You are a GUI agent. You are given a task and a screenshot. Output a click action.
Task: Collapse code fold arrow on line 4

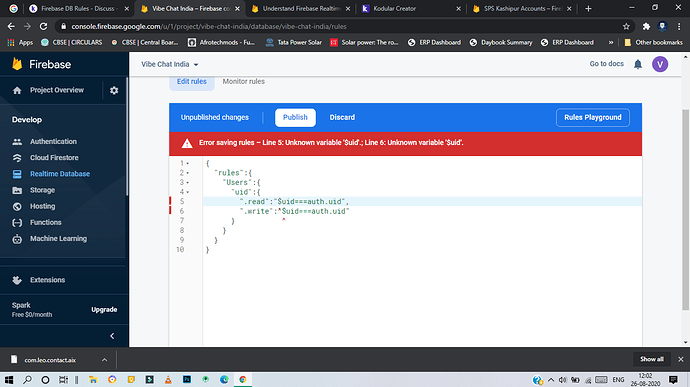(188, 192)
